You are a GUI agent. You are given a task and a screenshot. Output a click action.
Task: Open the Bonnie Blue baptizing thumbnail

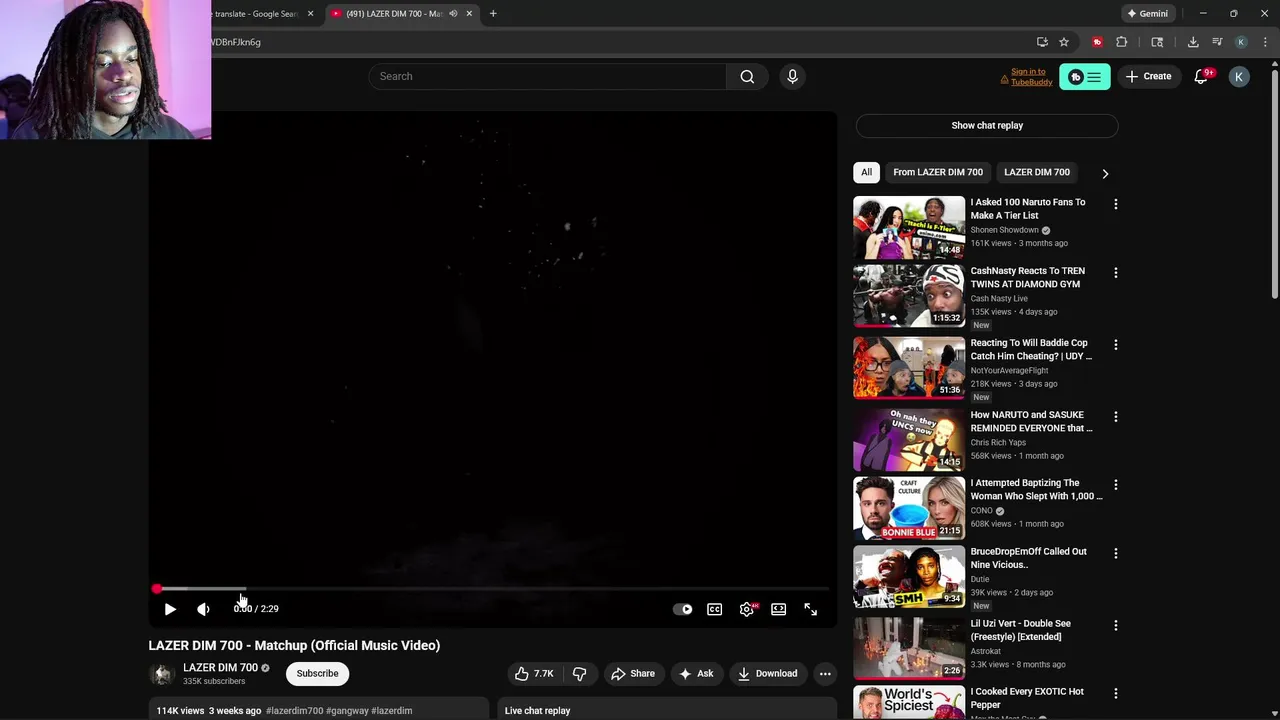pyautogui.click(x=909, y=508)
